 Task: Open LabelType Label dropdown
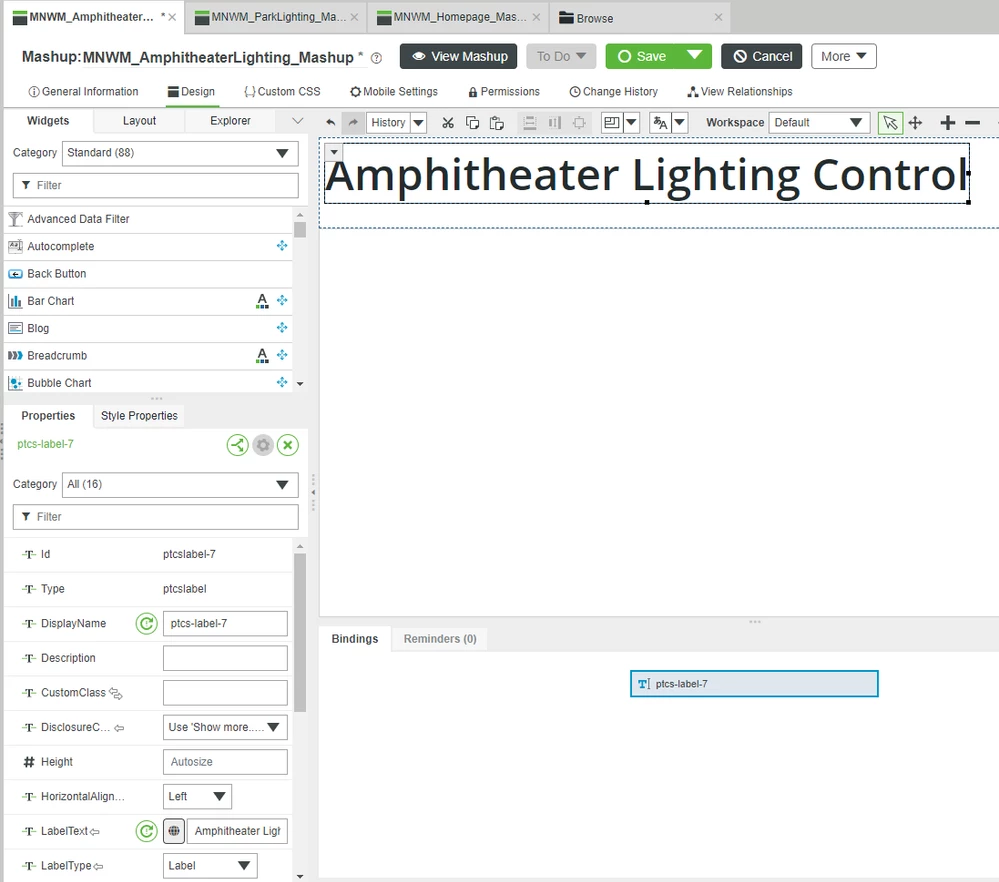(210, 865)
